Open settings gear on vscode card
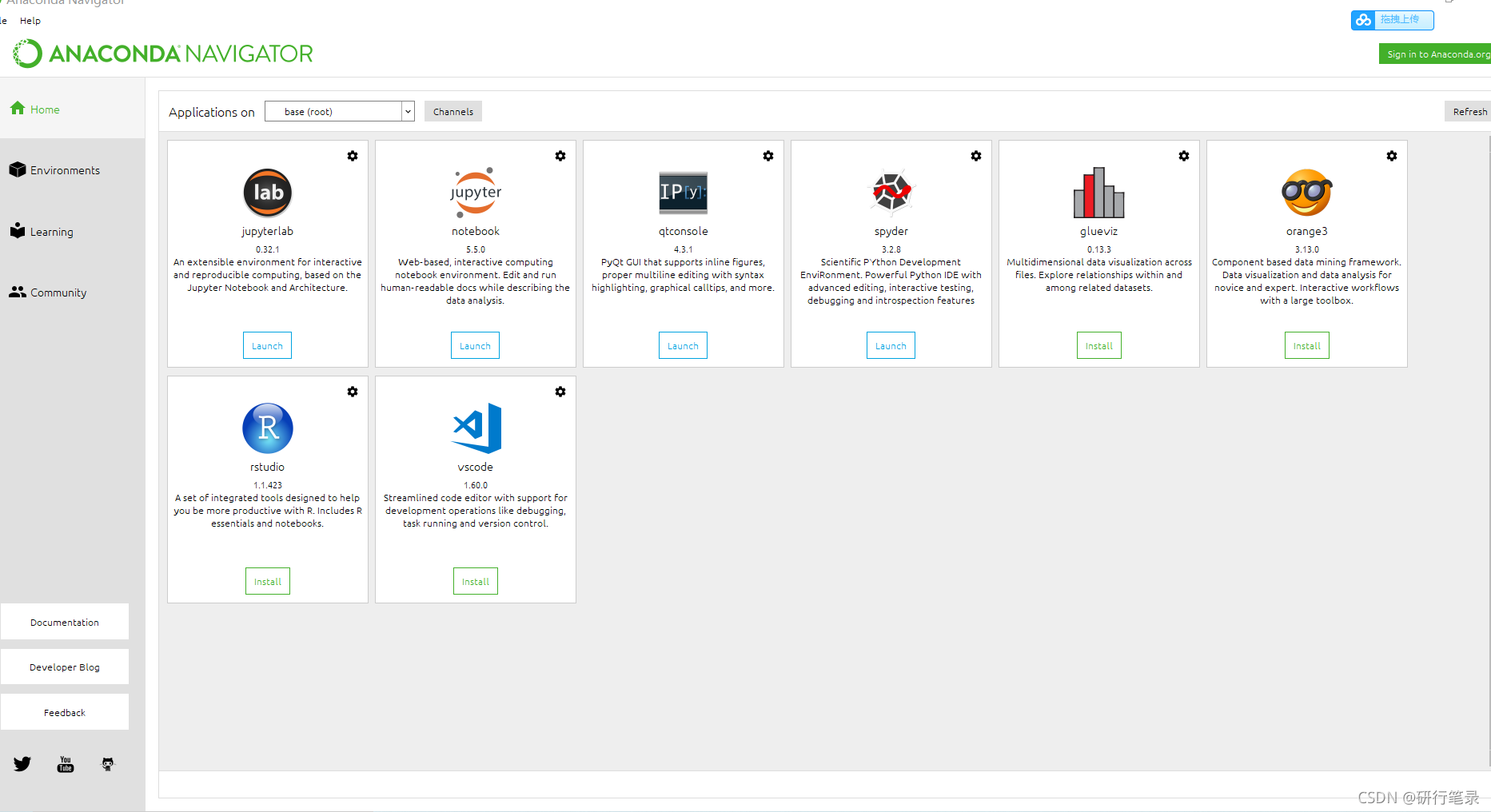The height and width of the screenshot is (812, 1491). (560, 392)
